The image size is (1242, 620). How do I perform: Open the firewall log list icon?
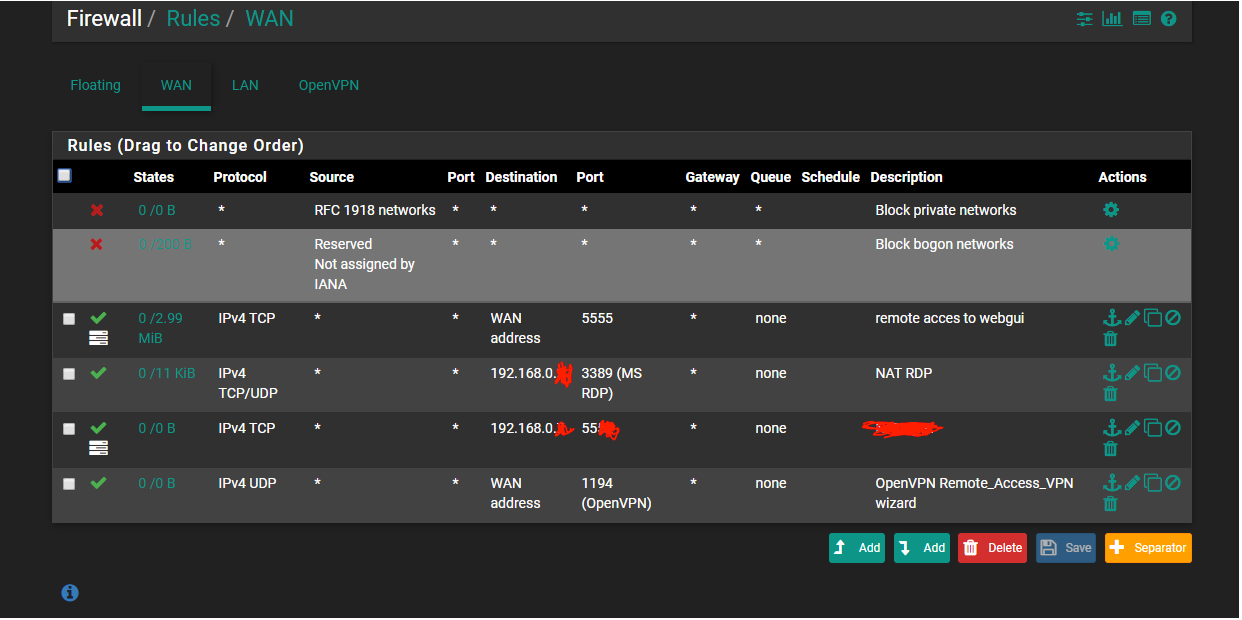point(1141,19)
